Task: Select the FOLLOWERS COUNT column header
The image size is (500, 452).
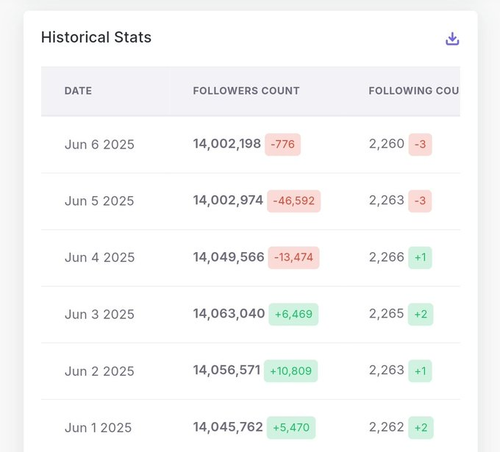Action: click(x=246, y=91)
